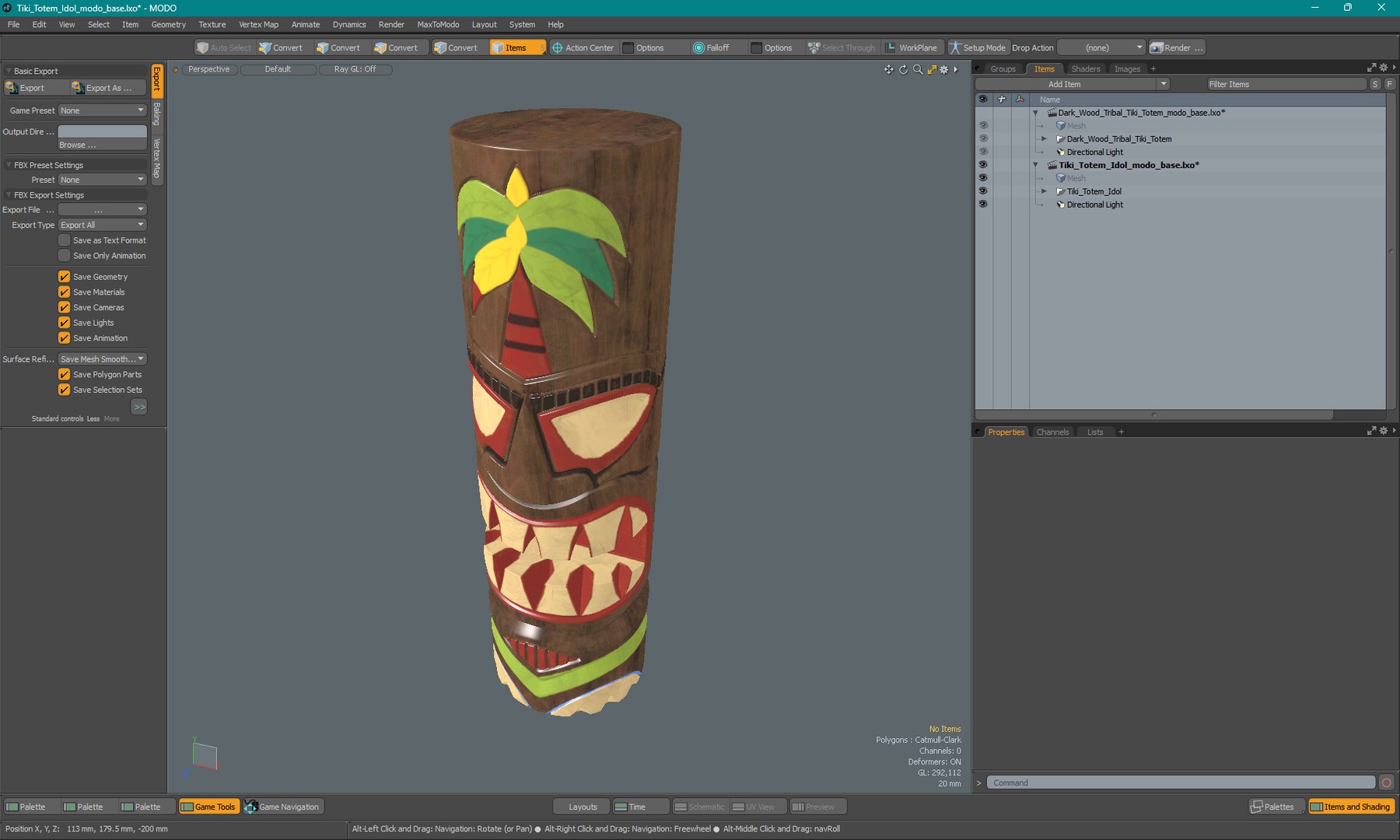This screenshot has width=1400, height=840.
Task: Click the viewport zoom magnifier icon
Action: click(x=918, y=69)
